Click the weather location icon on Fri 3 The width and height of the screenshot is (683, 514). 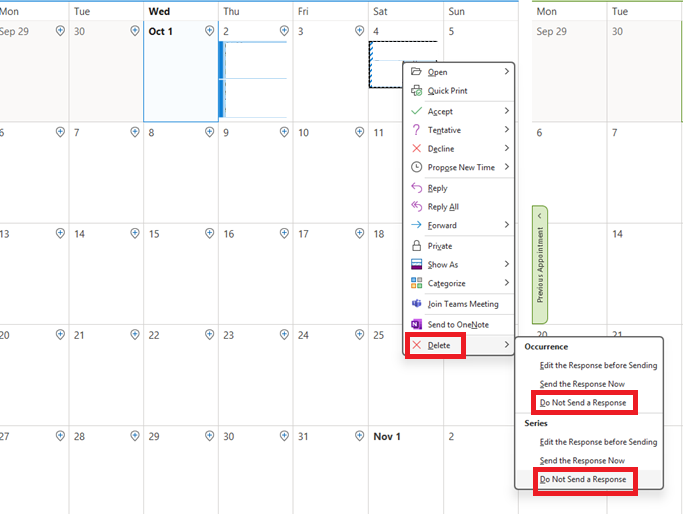click(359, 31)
